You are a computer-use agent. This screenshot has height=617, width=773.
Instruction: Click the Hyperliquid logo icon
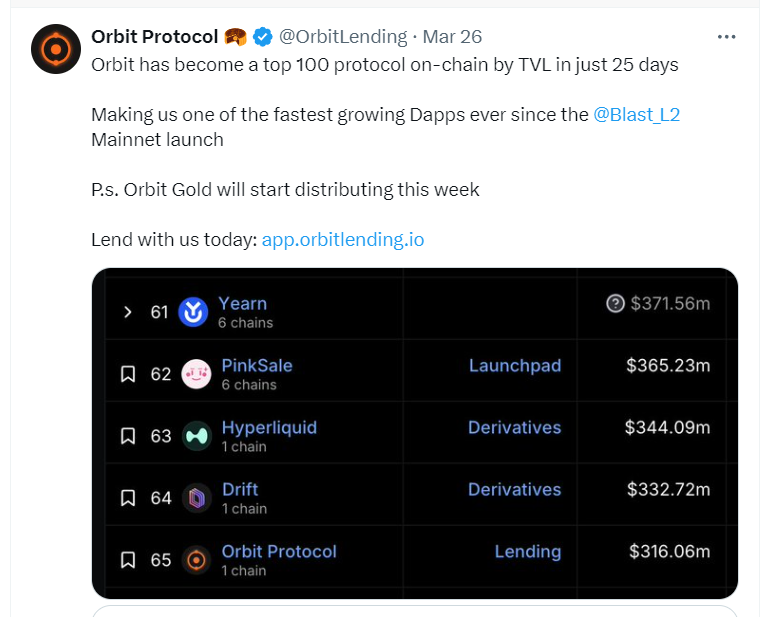point(197,436)
